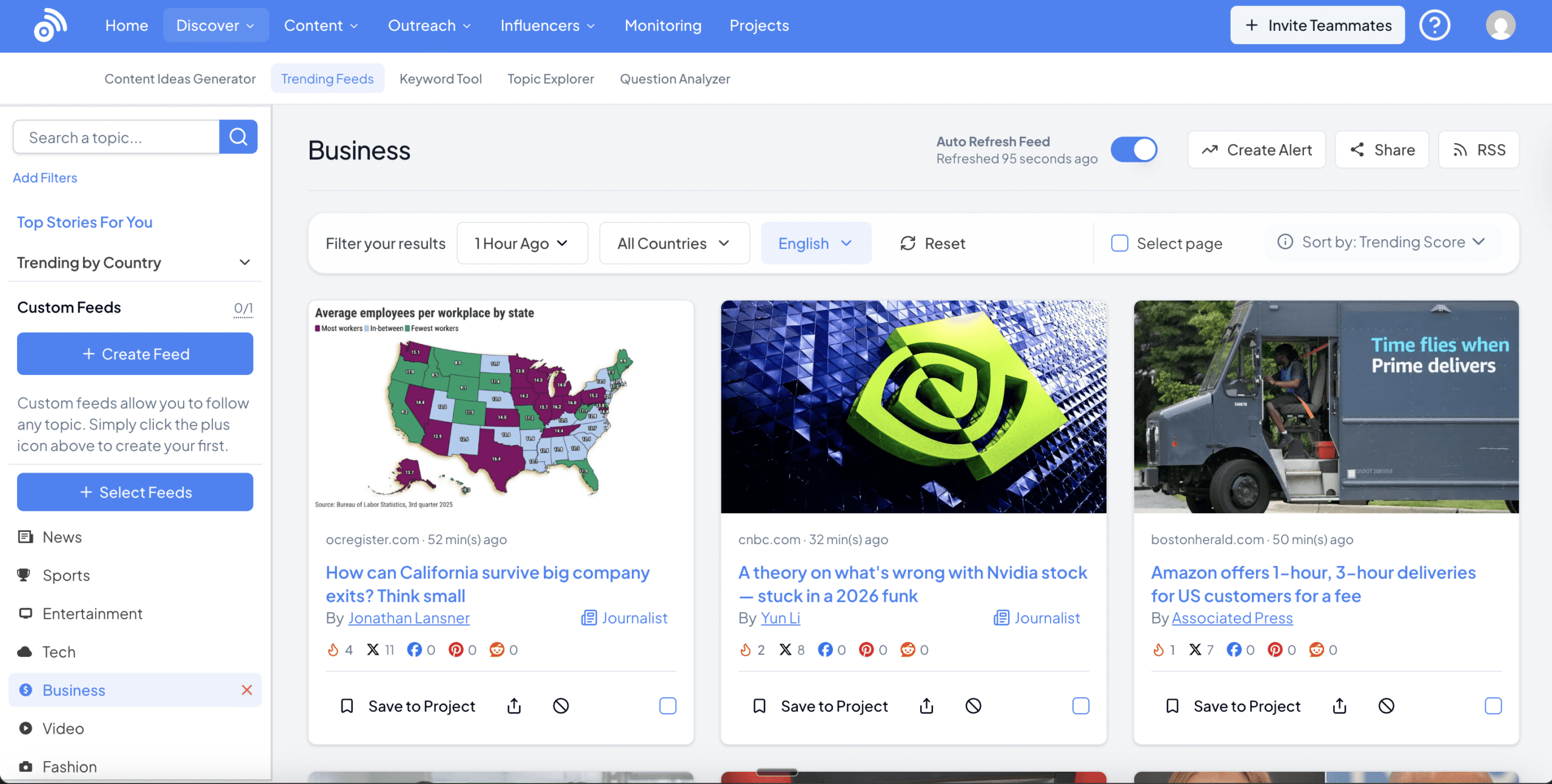Viewport: 1552px width, 784px height.
Task: Focus the Search a topic field
Action: tap(116, 137)
